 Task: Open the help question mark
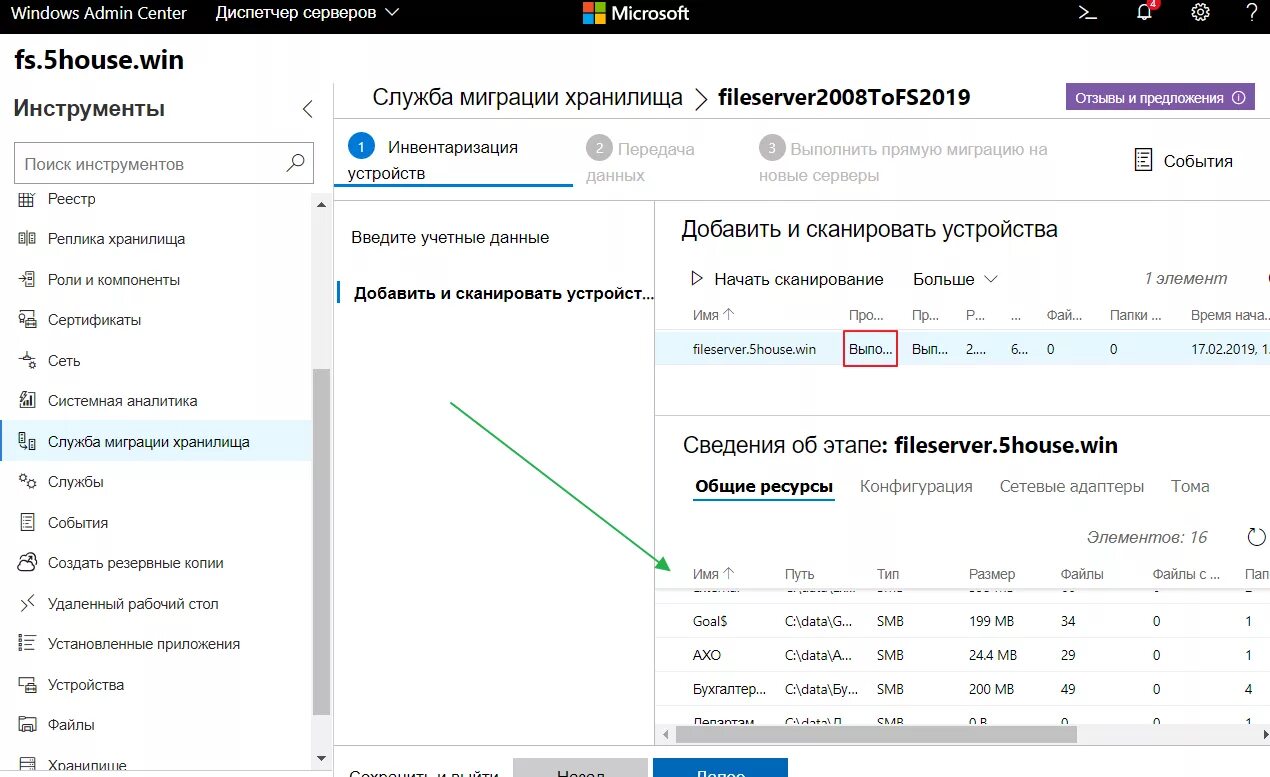point(1251,13)
